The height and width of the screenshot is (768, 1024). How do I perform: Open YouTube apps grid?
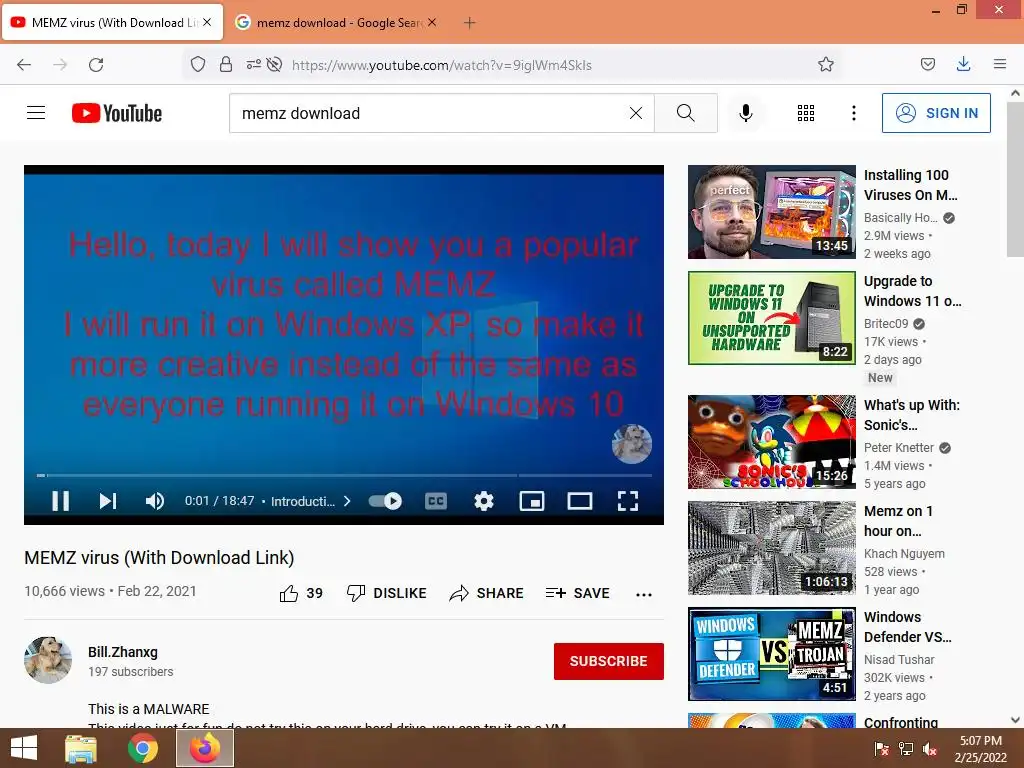[x=806, y=113]
